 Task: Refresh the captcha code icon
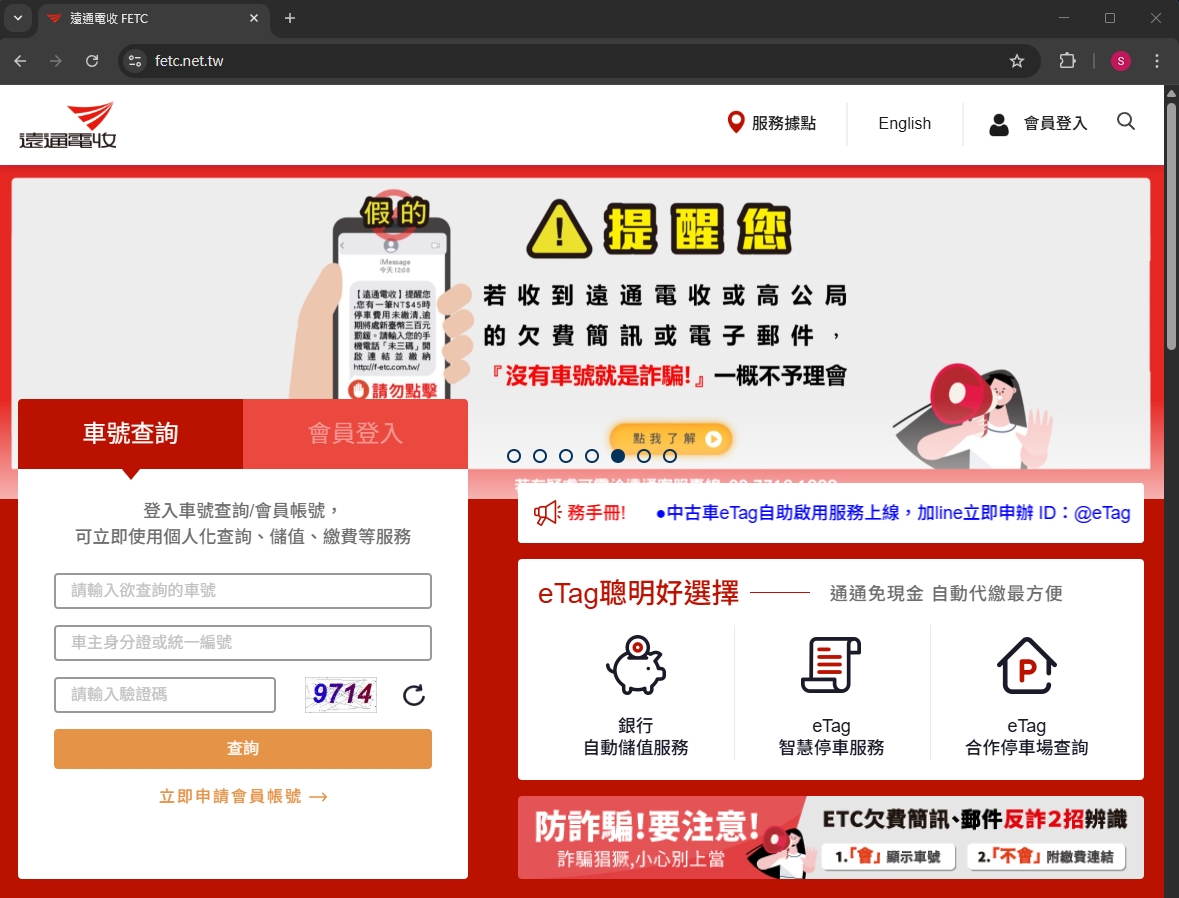tap(414, 695)
